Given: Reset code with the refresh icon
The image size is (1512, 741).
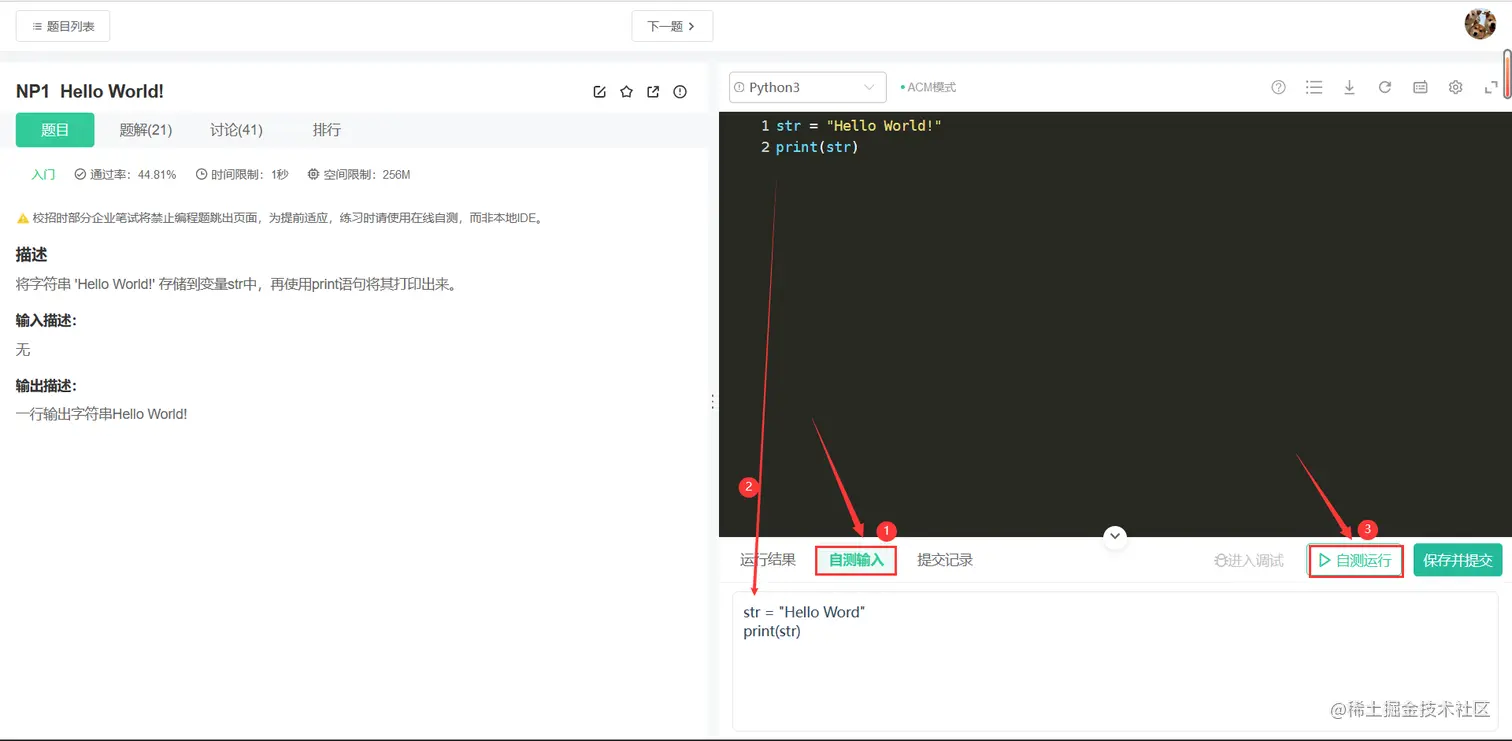Looking at the screenshot, I should pos(1385,87).
